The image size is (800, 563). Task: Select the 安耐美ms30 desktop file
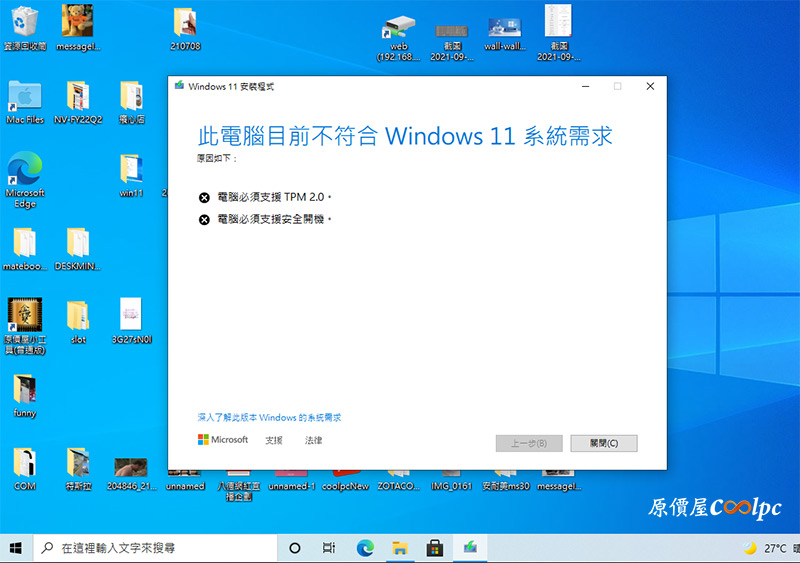point(506,481)
